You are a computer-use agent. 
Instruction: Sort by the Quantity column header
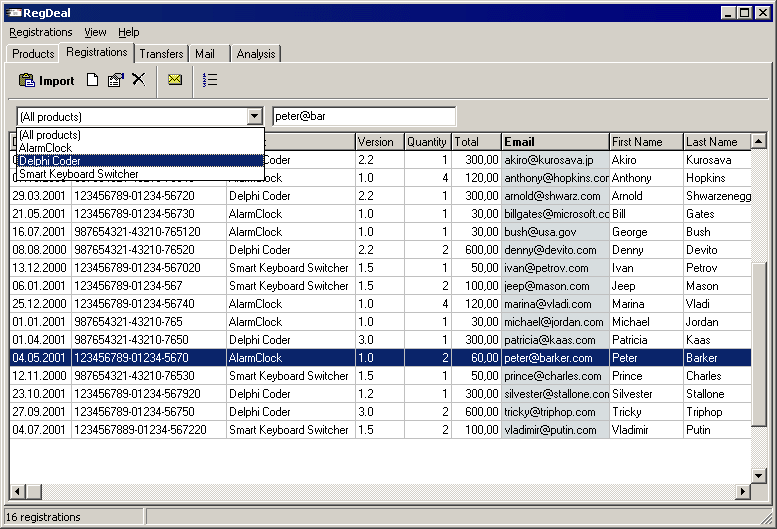pyautogui.click(x=428, y=142)
